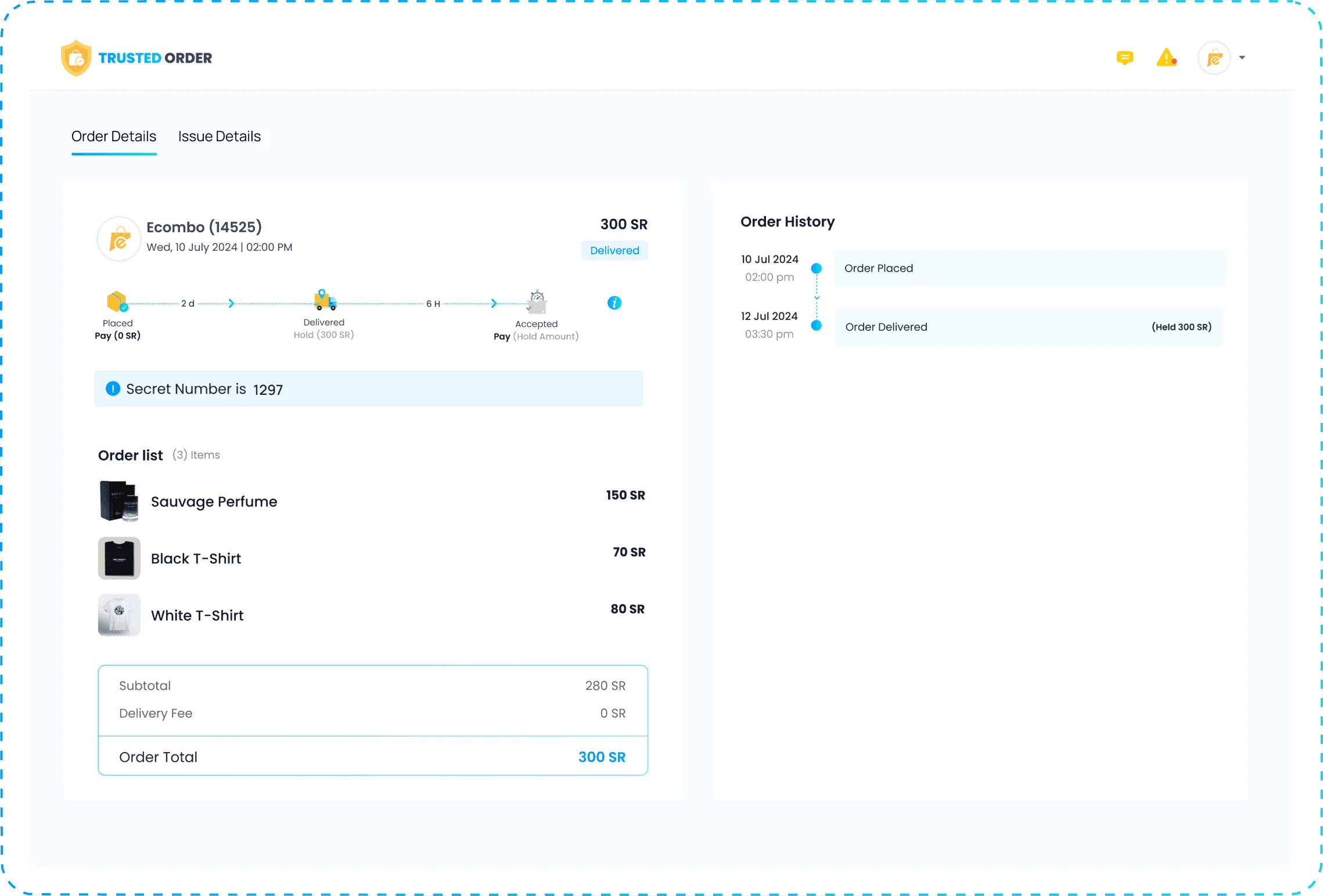Click the Placed package step icon
The image size is (1323, 896).
point(117,302)
